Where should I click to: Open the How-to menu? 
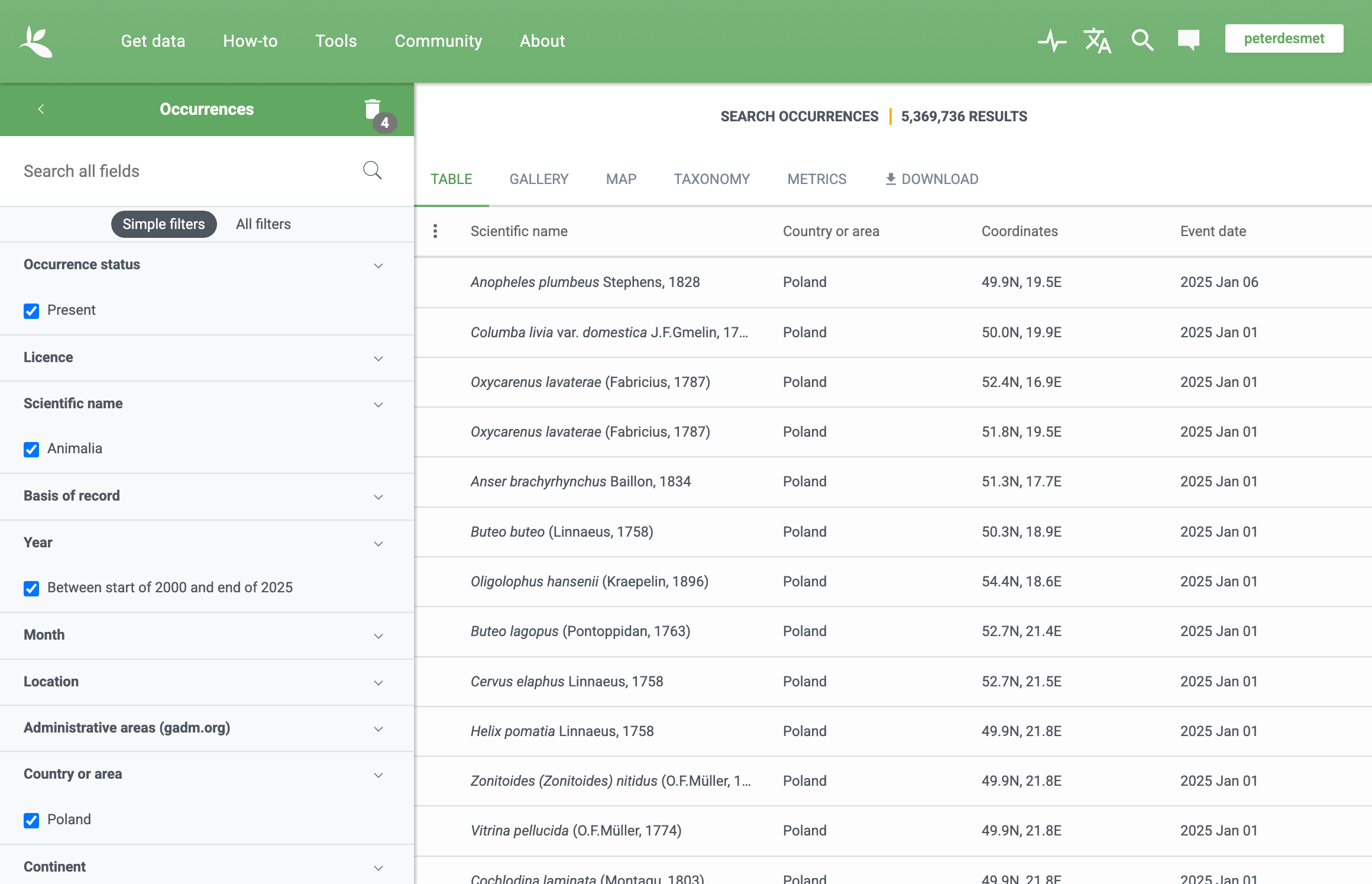pyautogui.click(x=250, y=41)
